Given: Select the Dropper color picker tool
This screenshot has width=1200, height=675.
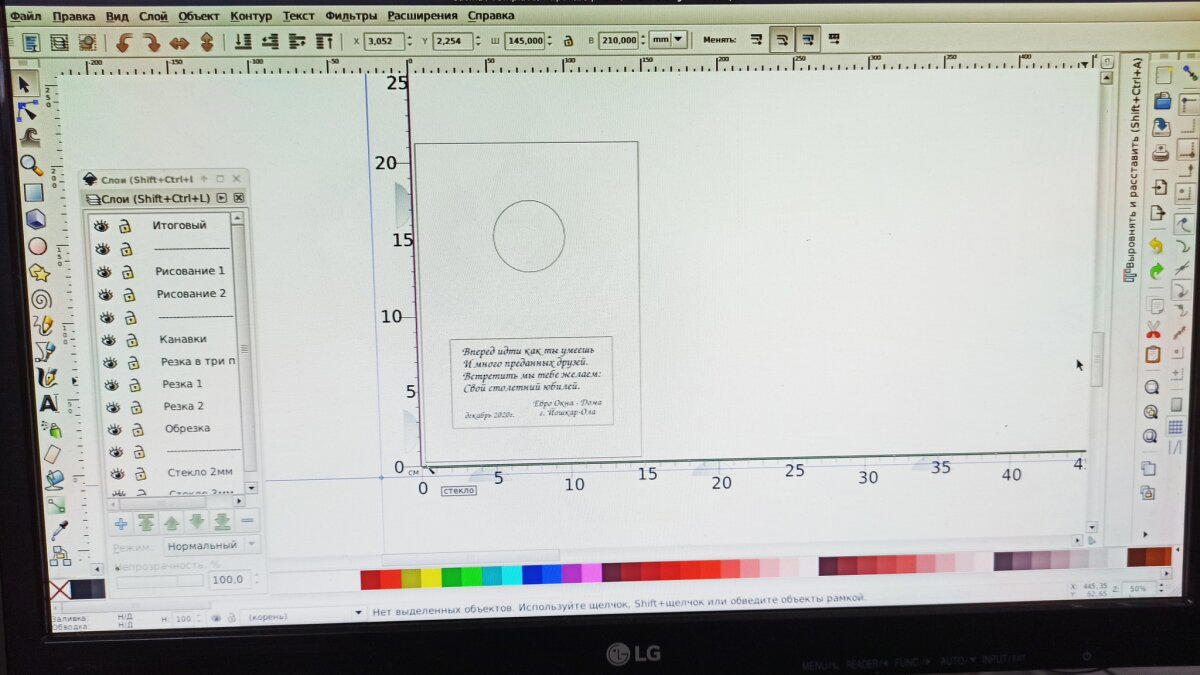Looking at the screenshot, I should [x=59, y=530].
